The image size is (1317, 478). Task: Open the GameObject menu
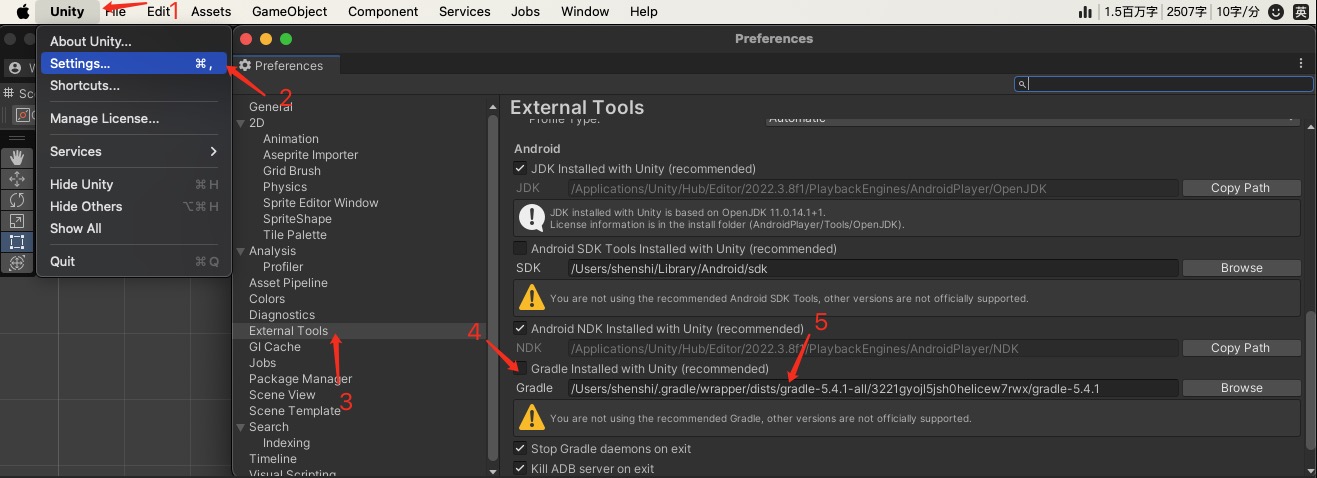(289, 12)
